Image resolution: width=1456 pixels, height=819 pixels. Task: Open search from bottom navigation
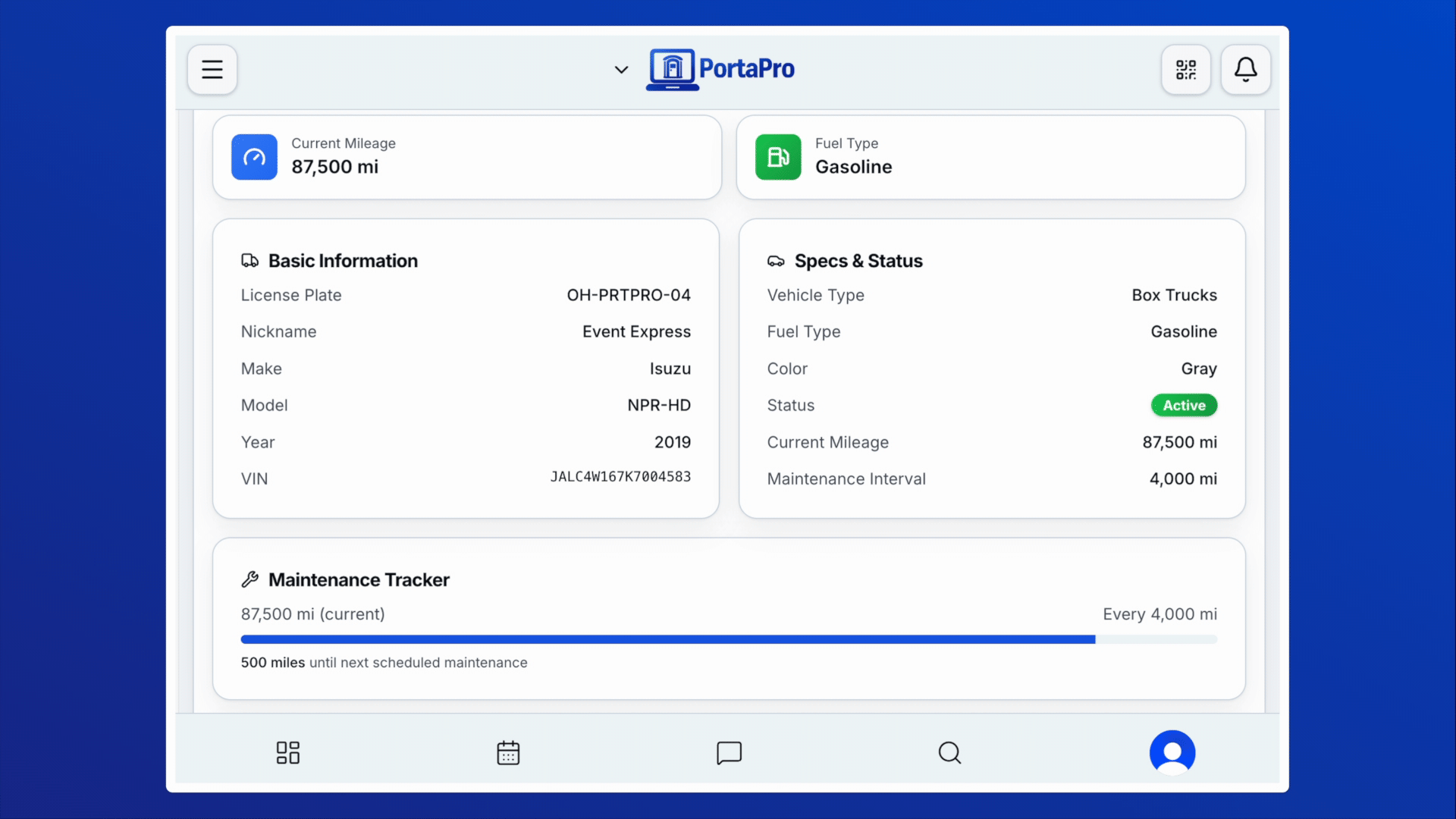pos(949,752)
